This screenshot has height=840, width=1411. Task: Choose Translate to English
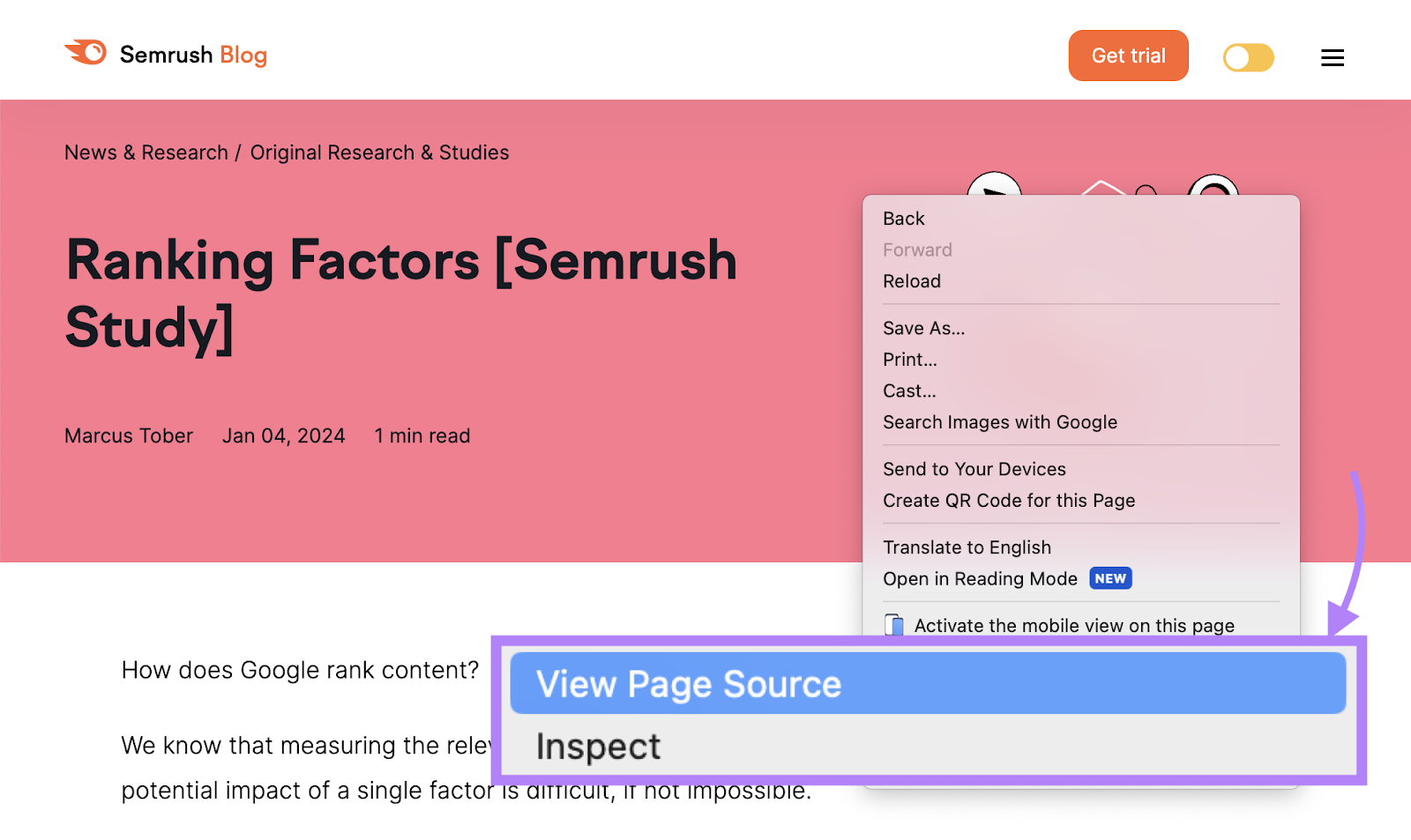click(967, 546)
